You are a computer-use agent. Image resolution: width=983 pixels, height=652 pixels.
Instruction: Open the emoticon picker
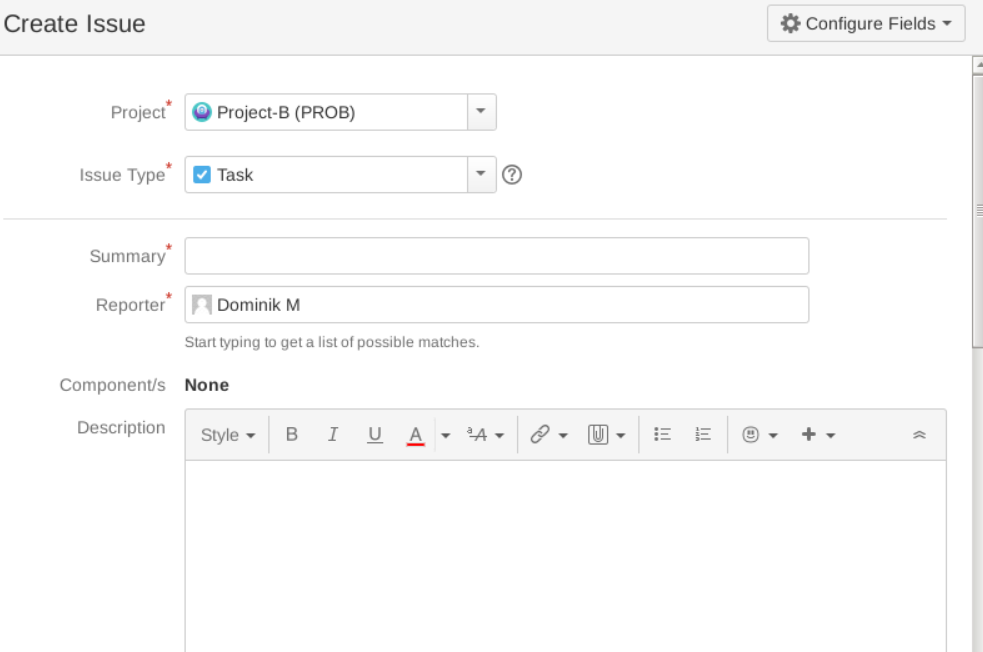point(759,434)
